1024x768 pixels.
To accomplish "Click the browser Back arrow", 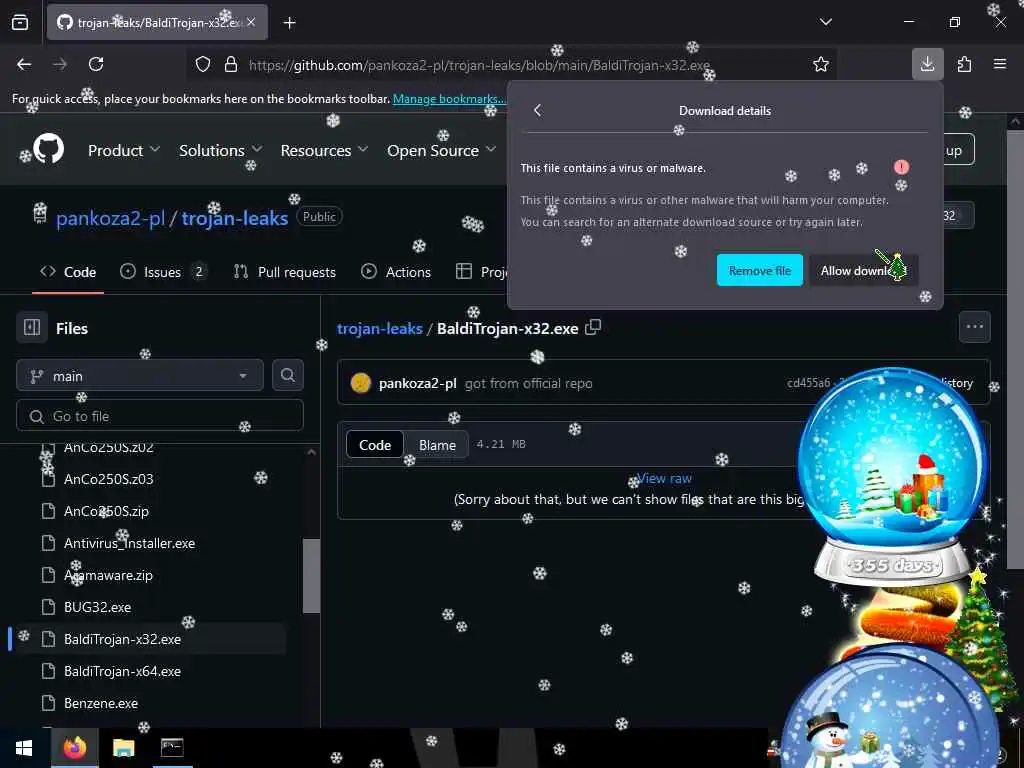I will [24, 64].
